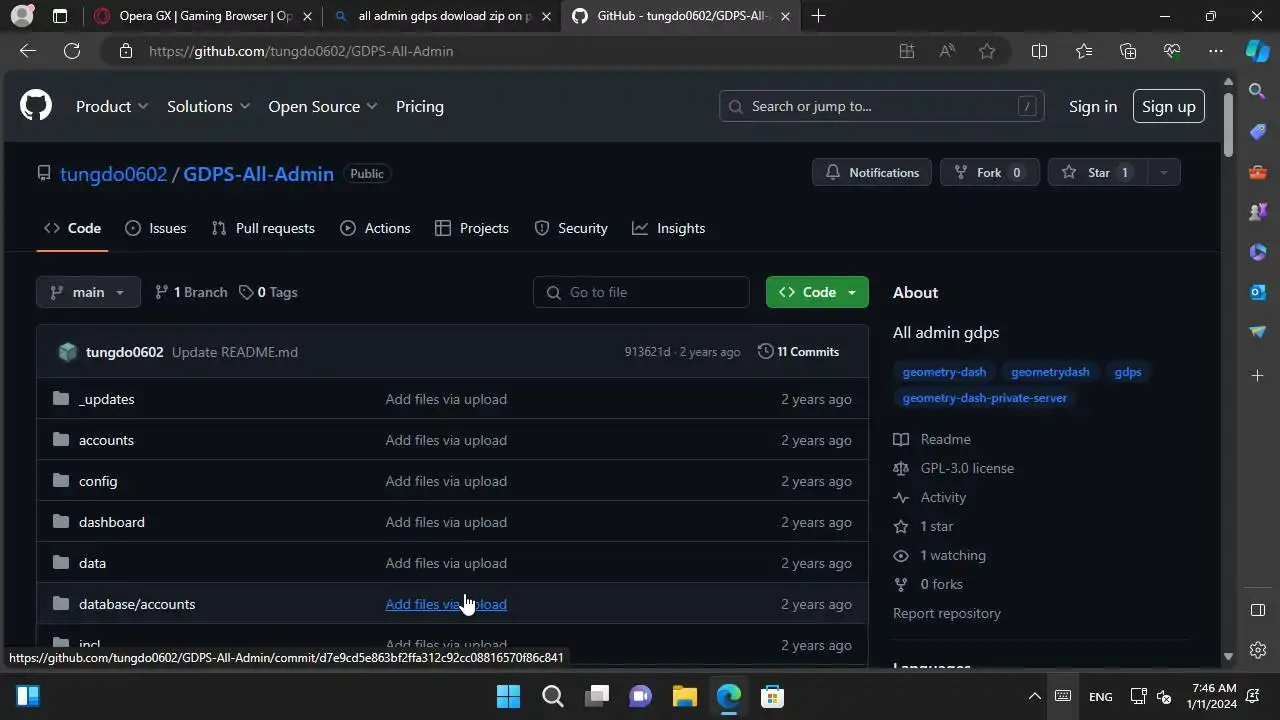The height and width of the screenshot is (720, 1280).
Task: Select the geometry-dash topic tag
Action: pos(944,372)
